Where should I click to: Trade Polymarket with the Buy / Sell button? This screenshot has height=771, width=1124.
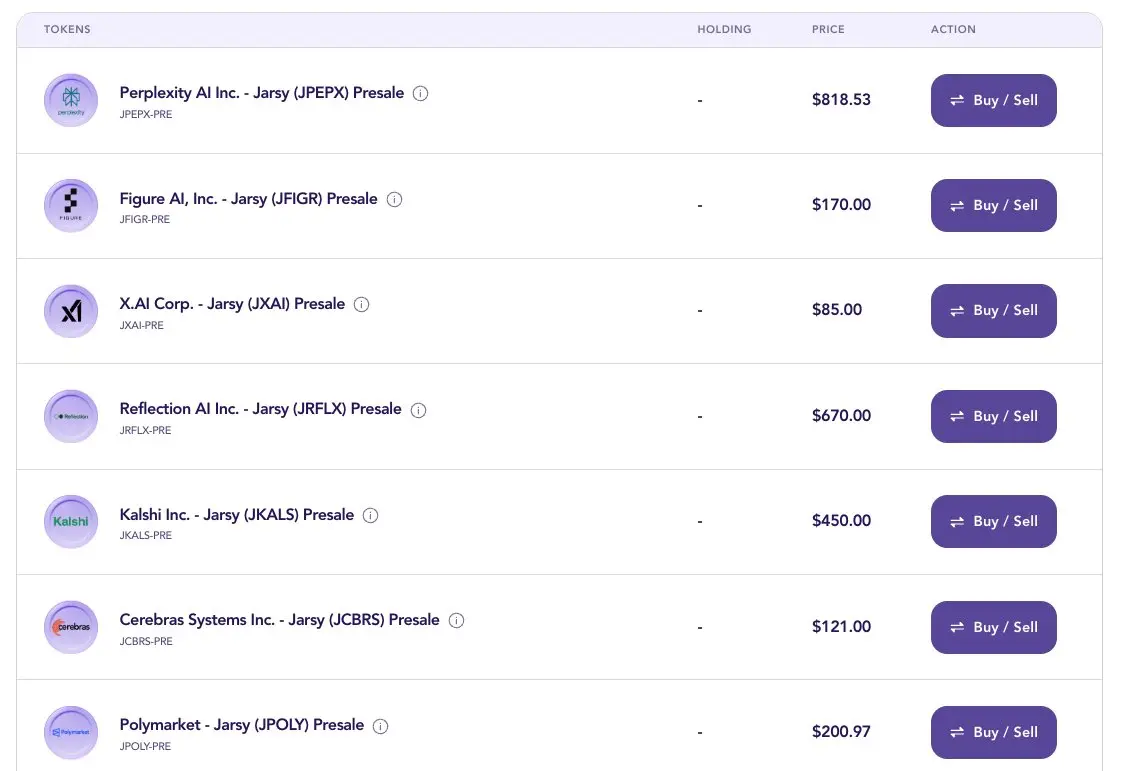coord(993,732)
